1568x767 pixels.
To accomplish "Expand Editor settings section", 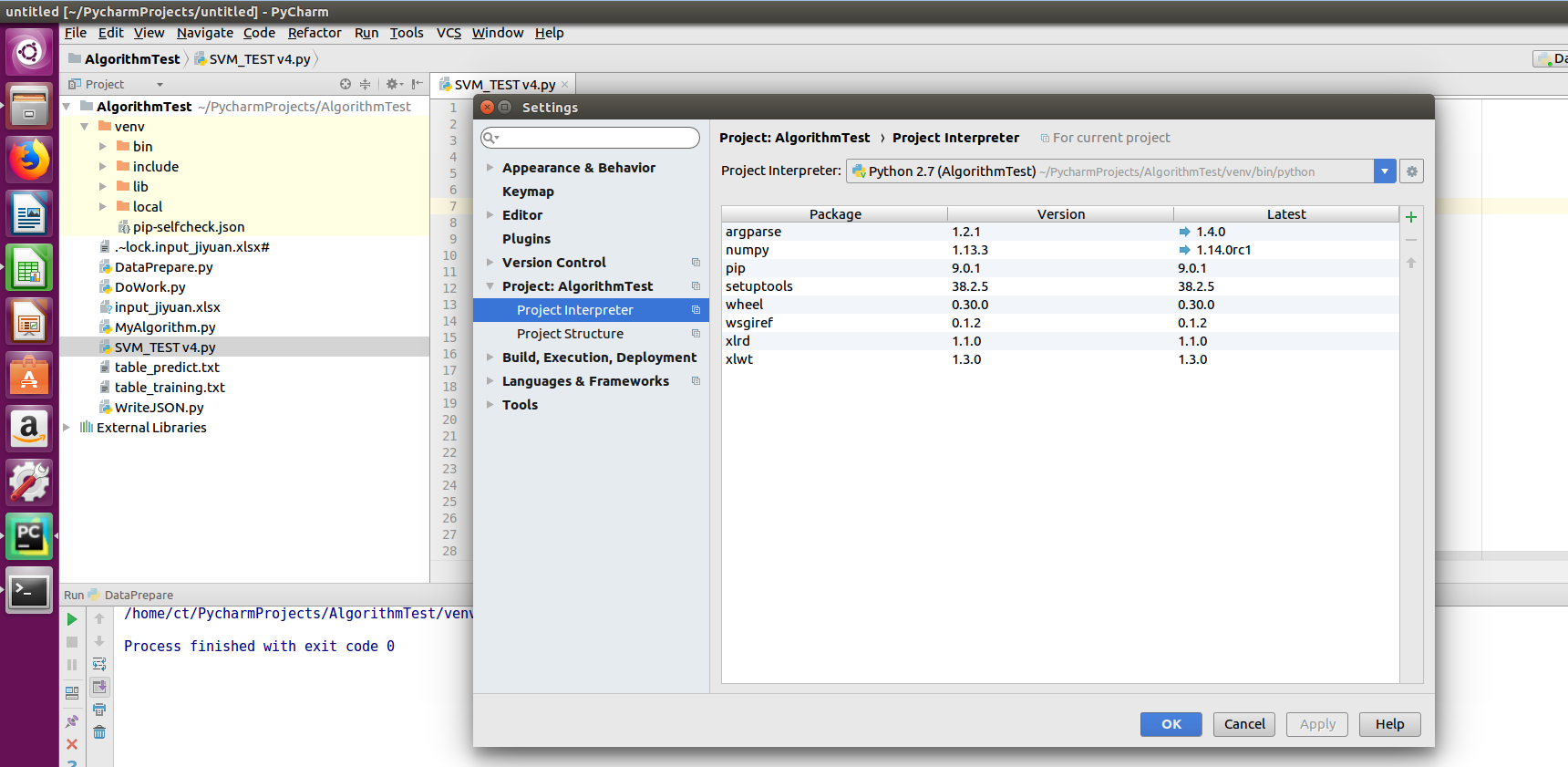I will (490, 215).
